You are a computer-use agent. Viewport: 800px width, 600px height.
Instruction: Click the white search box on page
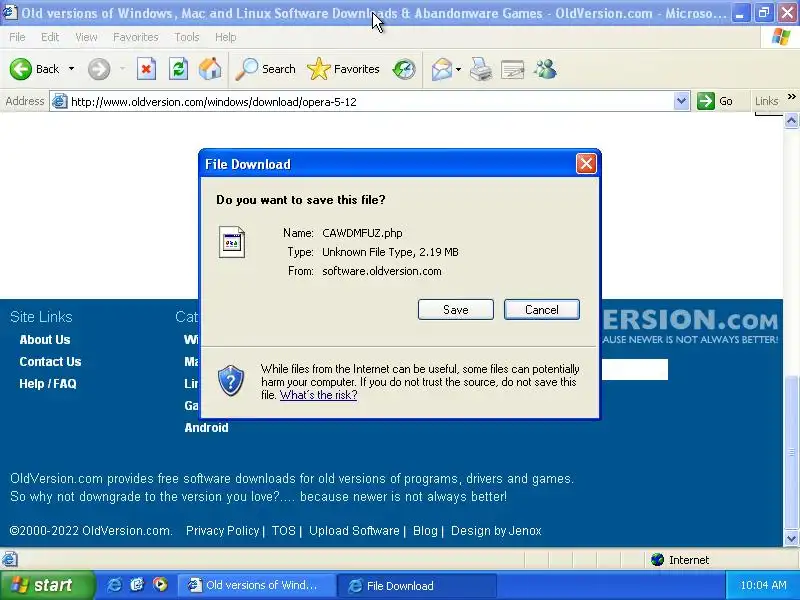[635, 369]
